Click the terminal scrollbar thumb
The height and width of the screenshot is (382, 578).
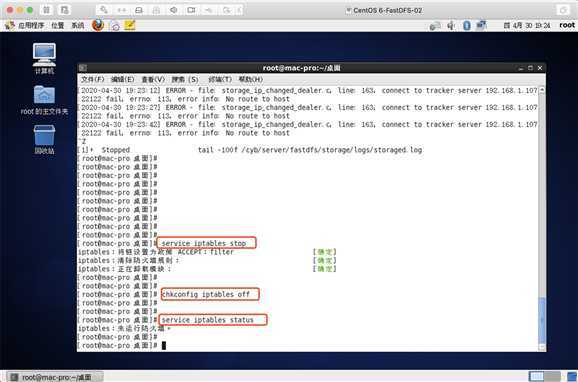542,320
